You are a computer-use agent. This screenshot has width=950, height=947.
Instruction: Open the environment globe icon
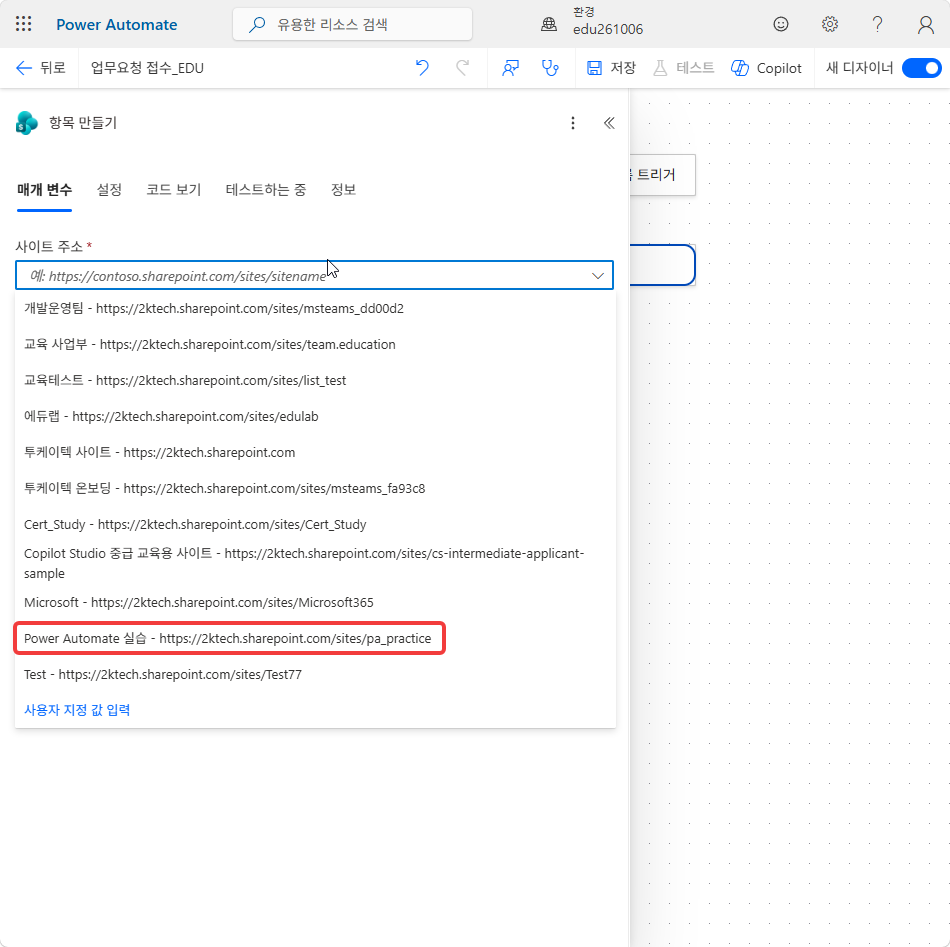pyautogui.click(x=549, y=24)
